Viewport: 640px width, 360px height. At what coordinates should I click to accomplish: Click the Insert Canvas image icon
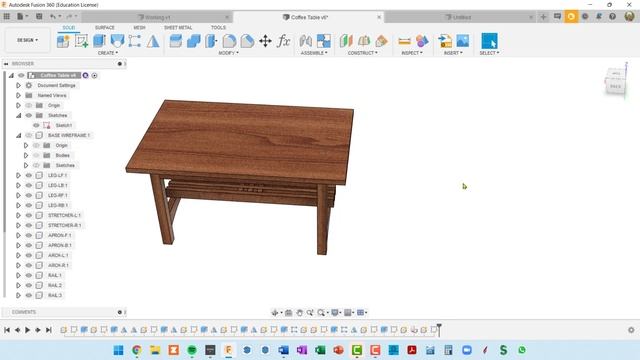463,41
